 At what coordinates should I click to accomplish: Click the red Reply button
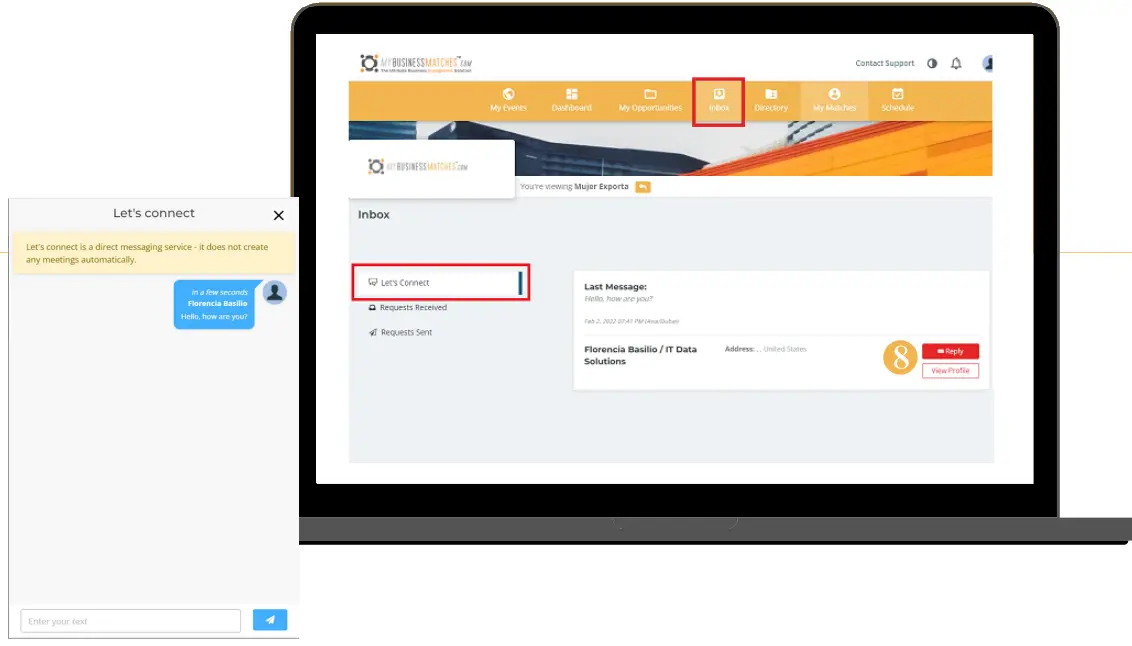[950, 352]
